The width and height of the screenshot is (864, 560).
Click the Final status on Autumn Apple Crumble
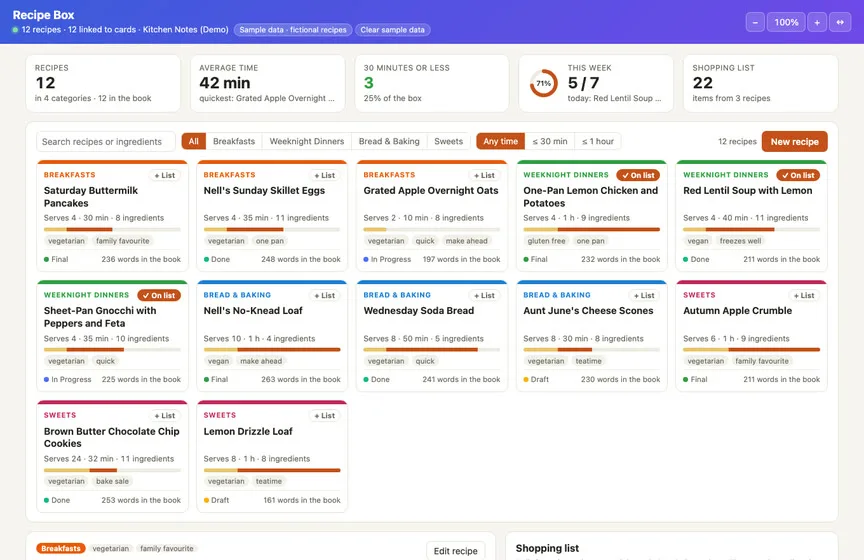pyautogui.click(x=695, y=379)
